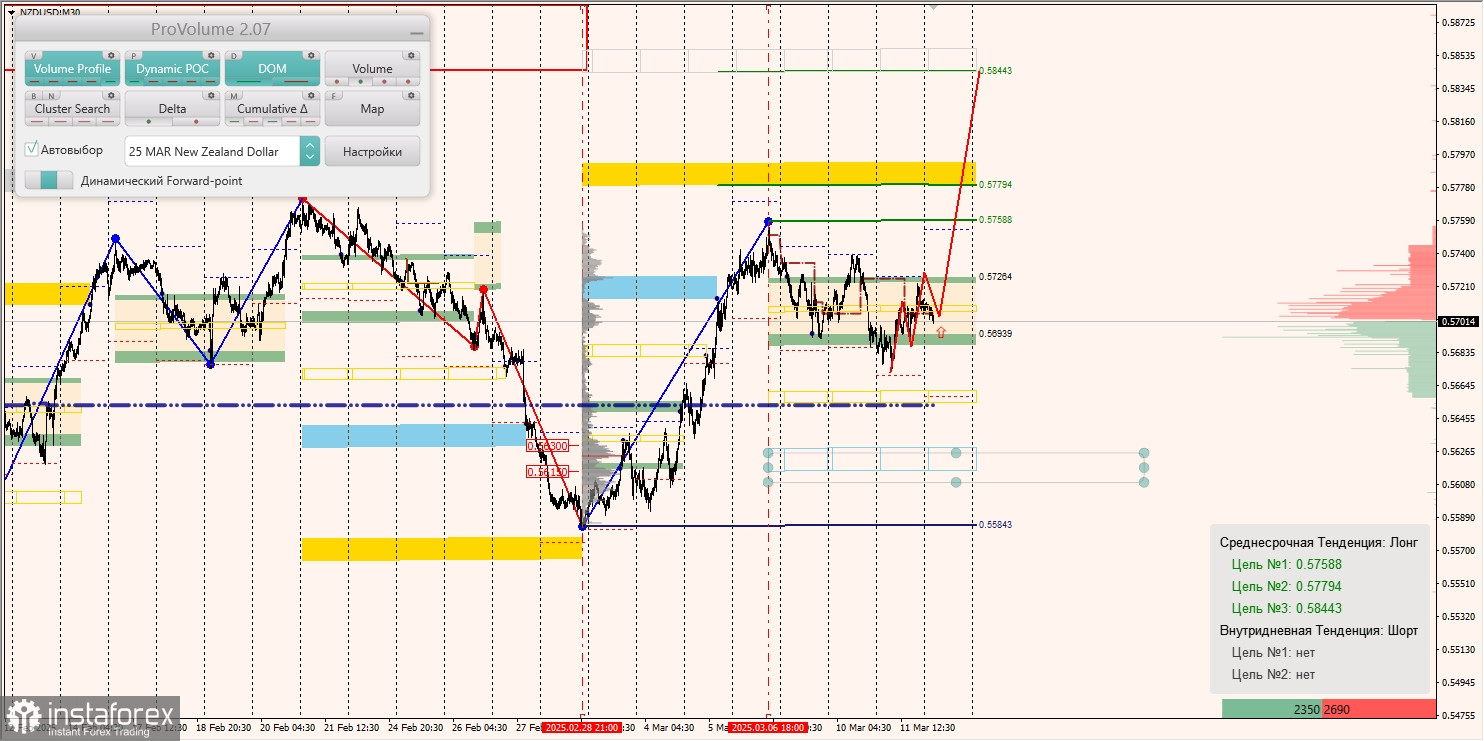
Task: Click red 2690 sellers bar
Action: click(x=1379, y=709)
